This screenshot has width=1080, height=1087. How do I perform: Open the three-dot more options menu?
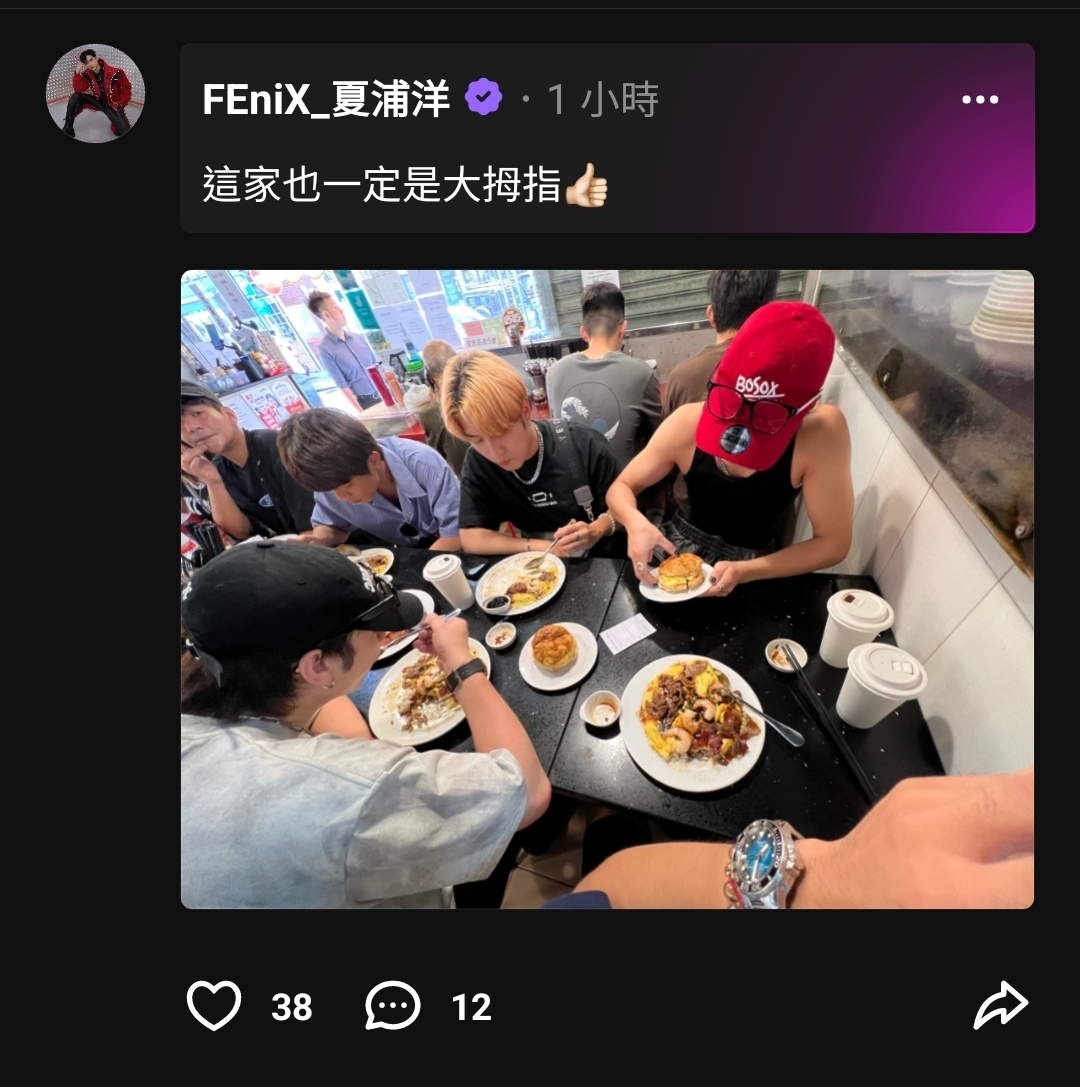tap(980, 100)
